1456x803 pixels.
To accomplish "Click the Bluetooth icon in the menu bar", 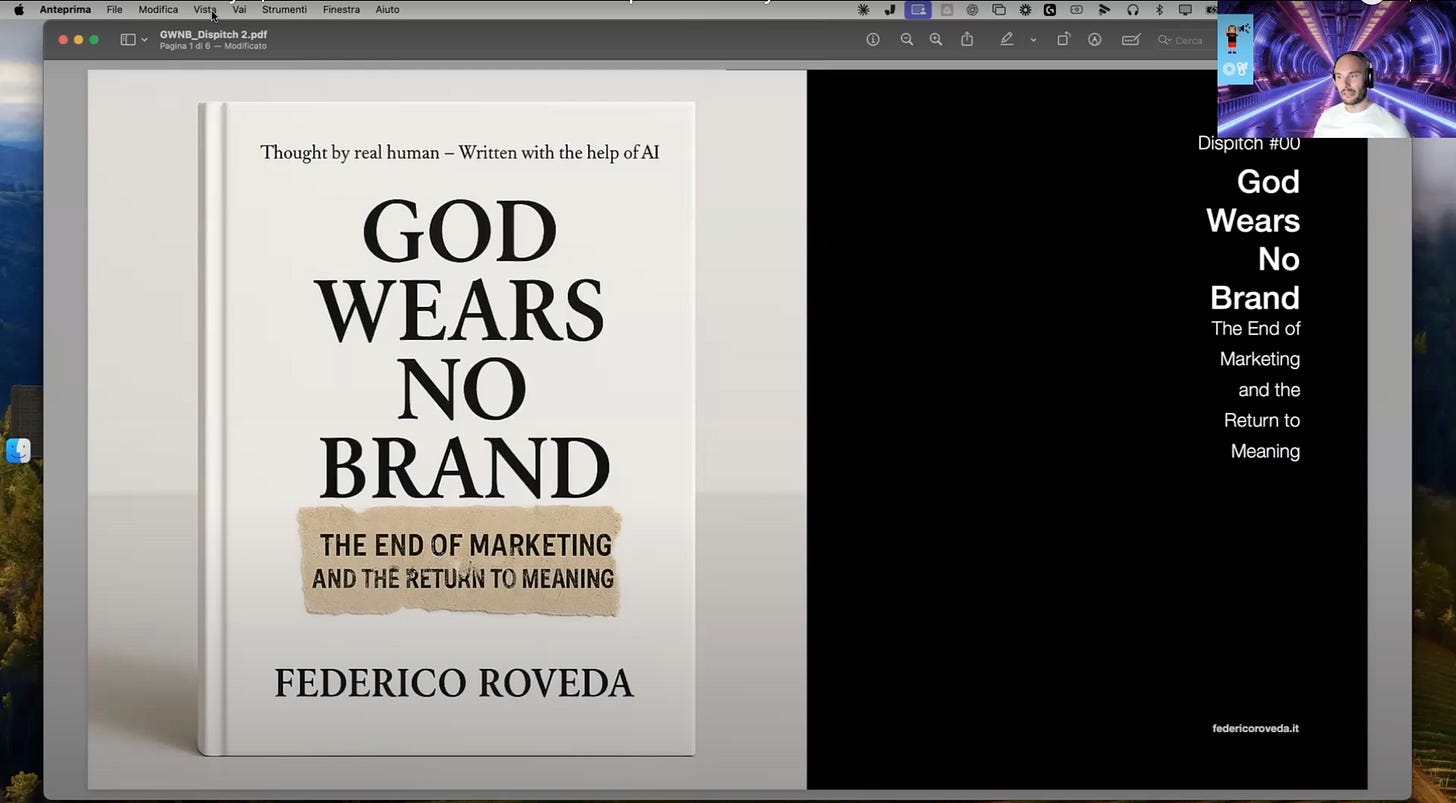I will (1159, 10).
